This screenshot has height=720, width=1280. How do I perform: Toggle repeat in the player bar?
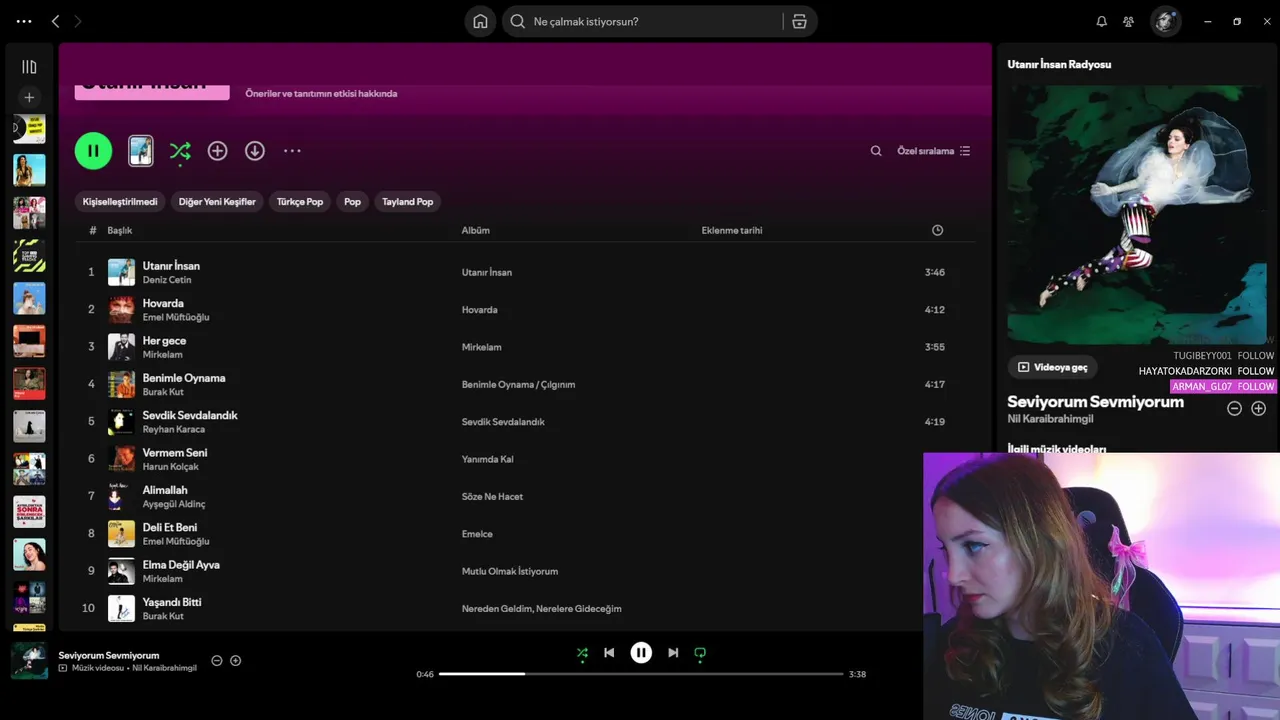(700, 653)
